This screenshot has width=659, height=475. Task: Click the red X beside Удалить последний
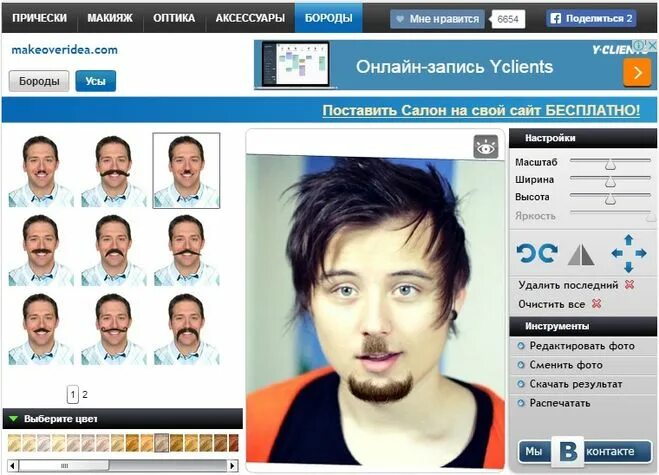pyautogui.click(x=629, y=285)
